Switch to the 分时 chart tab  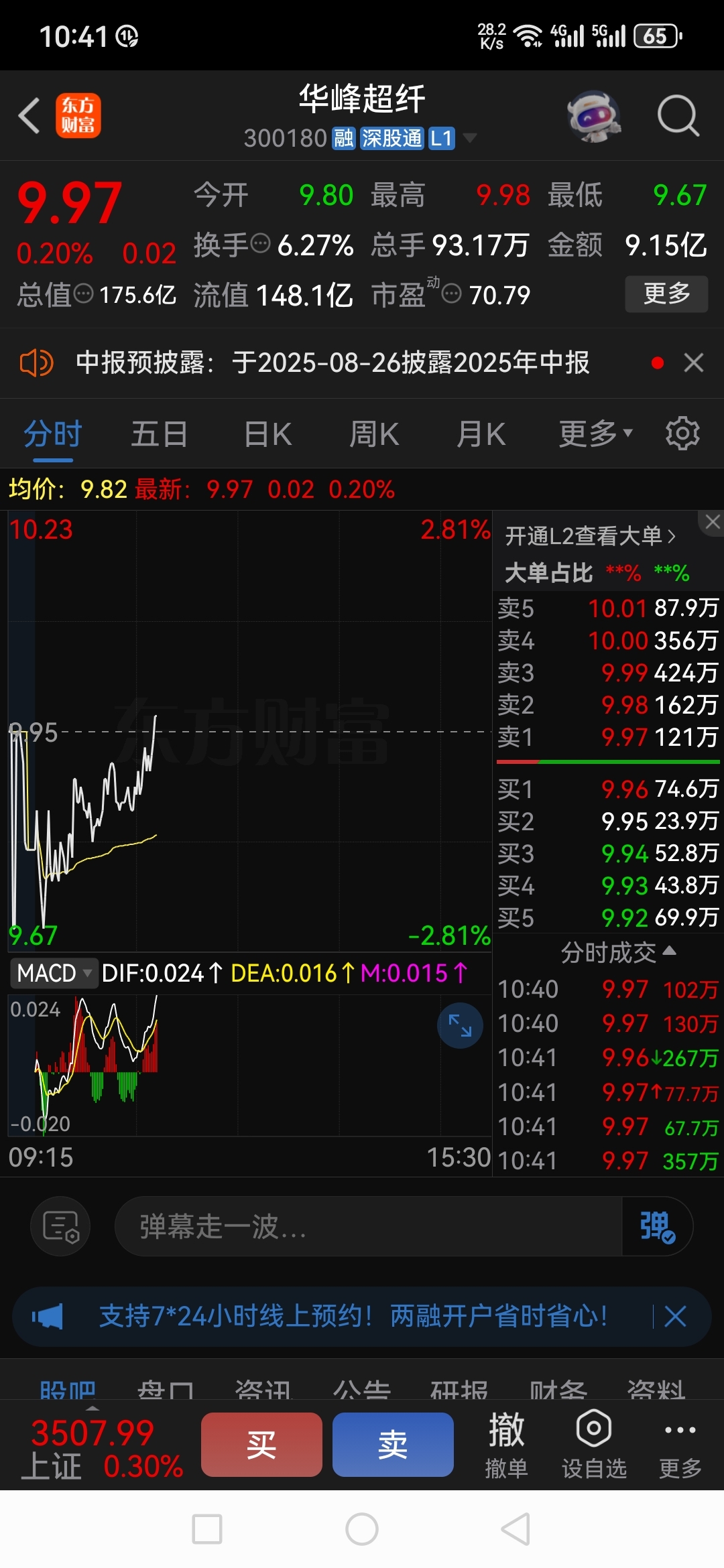pos(53,434)
